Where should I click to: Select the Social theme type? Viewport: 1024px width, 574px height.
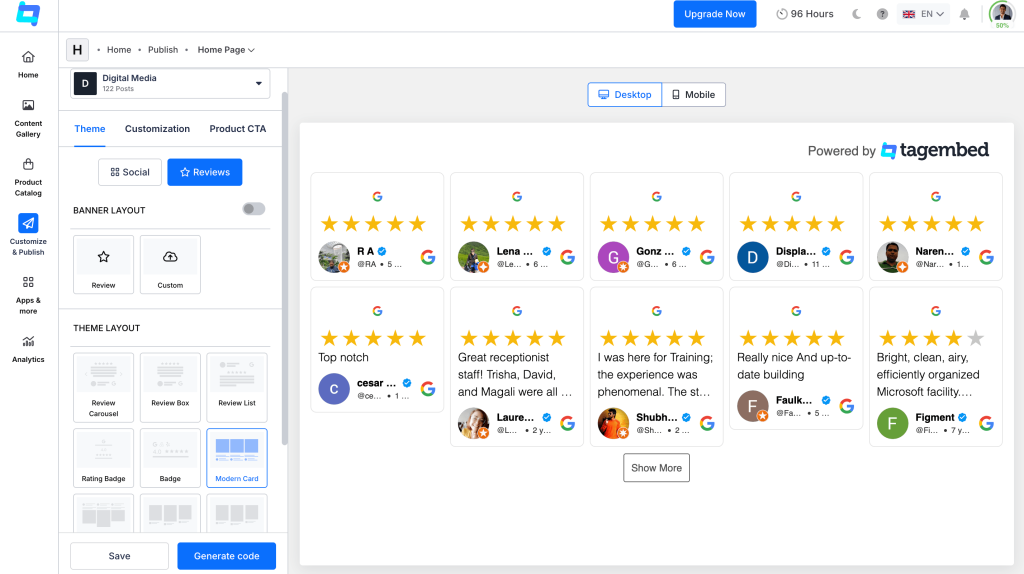click(x=130, y=172)
